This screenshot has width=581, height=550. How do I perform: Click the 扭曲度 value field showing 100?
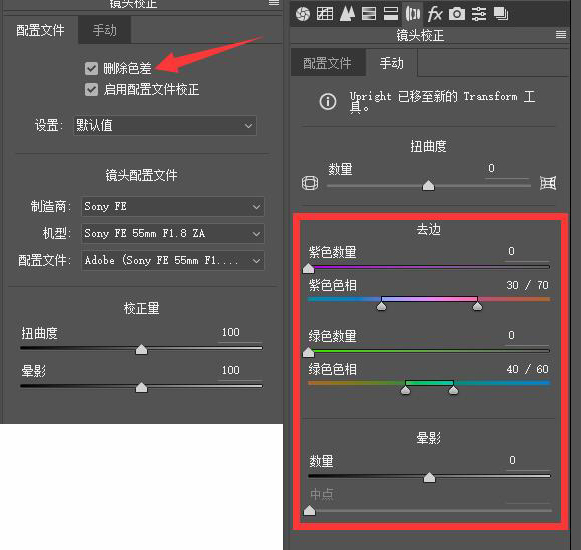click(240, 332)
